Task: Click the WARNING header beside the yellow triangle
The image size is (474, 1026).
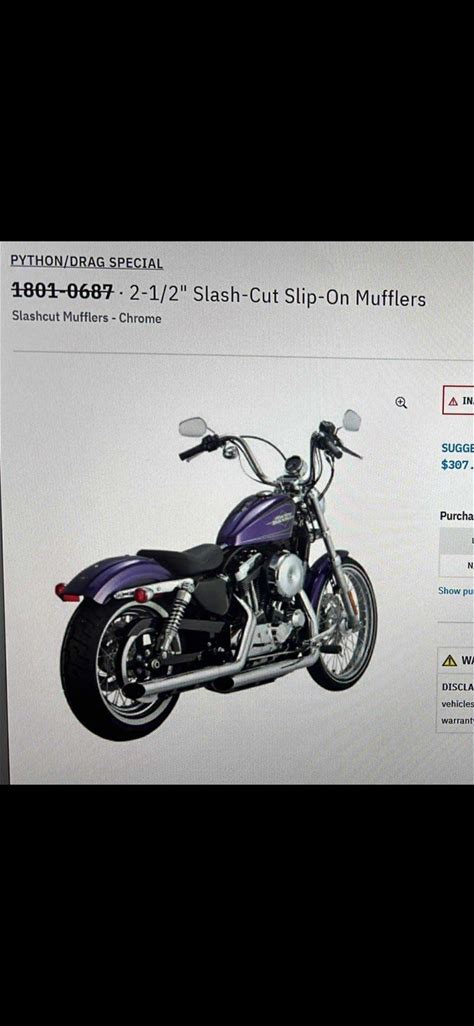Action: tap(467, 661)
